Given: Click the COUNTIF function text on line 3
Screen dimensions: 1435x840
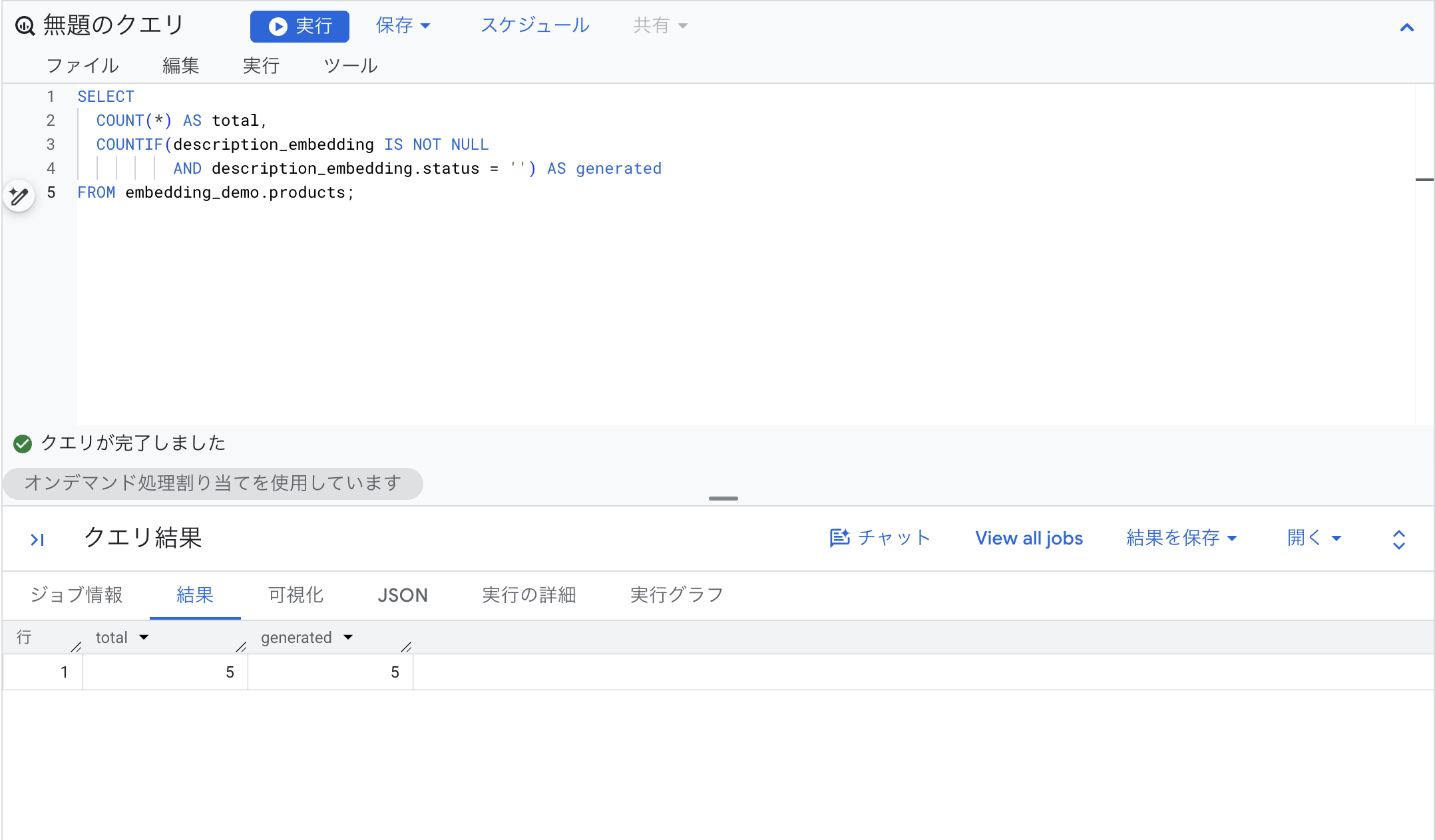Looking at the screenshot, I should pyautogui.click(x=130, y=144).
